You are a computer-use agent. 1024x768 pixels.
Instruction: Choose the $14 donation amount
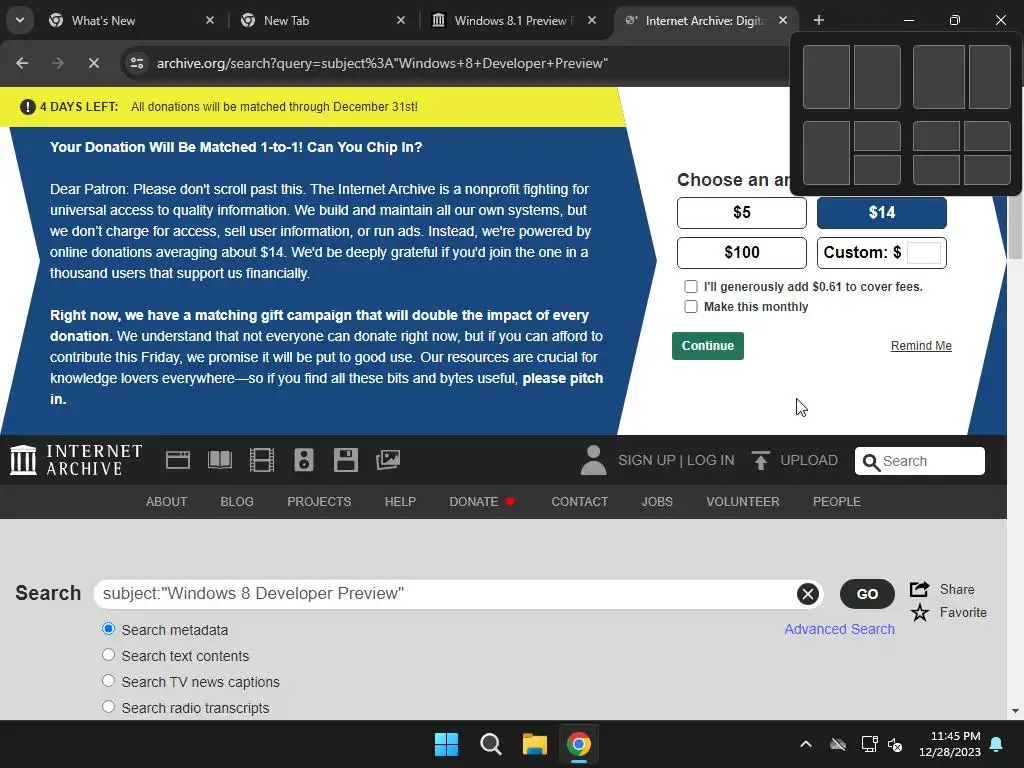tap(882, 213)
